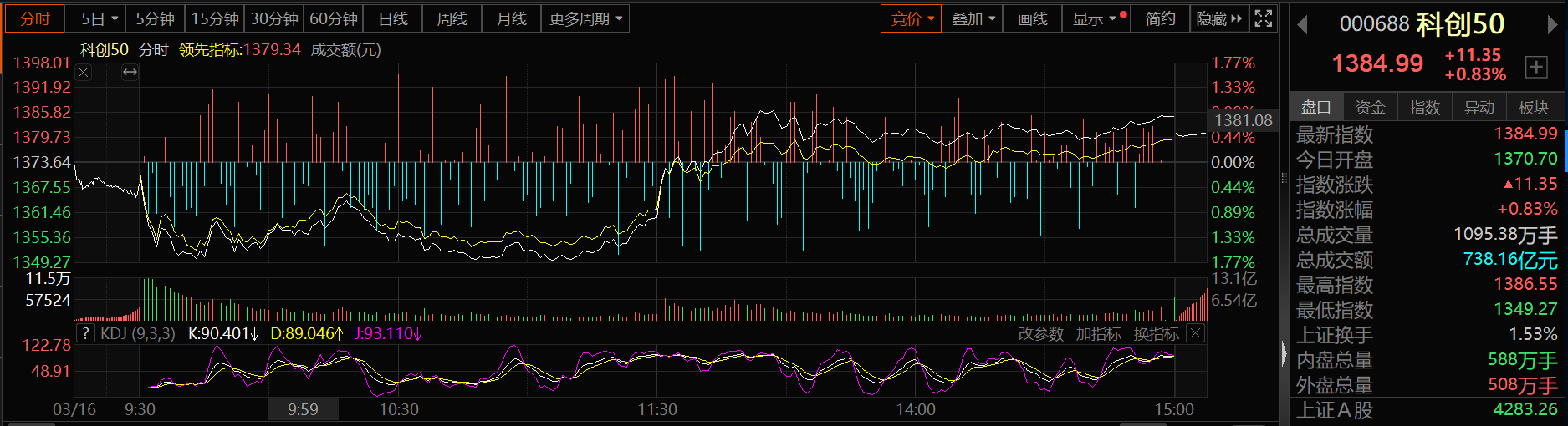Go to next stock with right arrow

click(x=1553, y=25)
